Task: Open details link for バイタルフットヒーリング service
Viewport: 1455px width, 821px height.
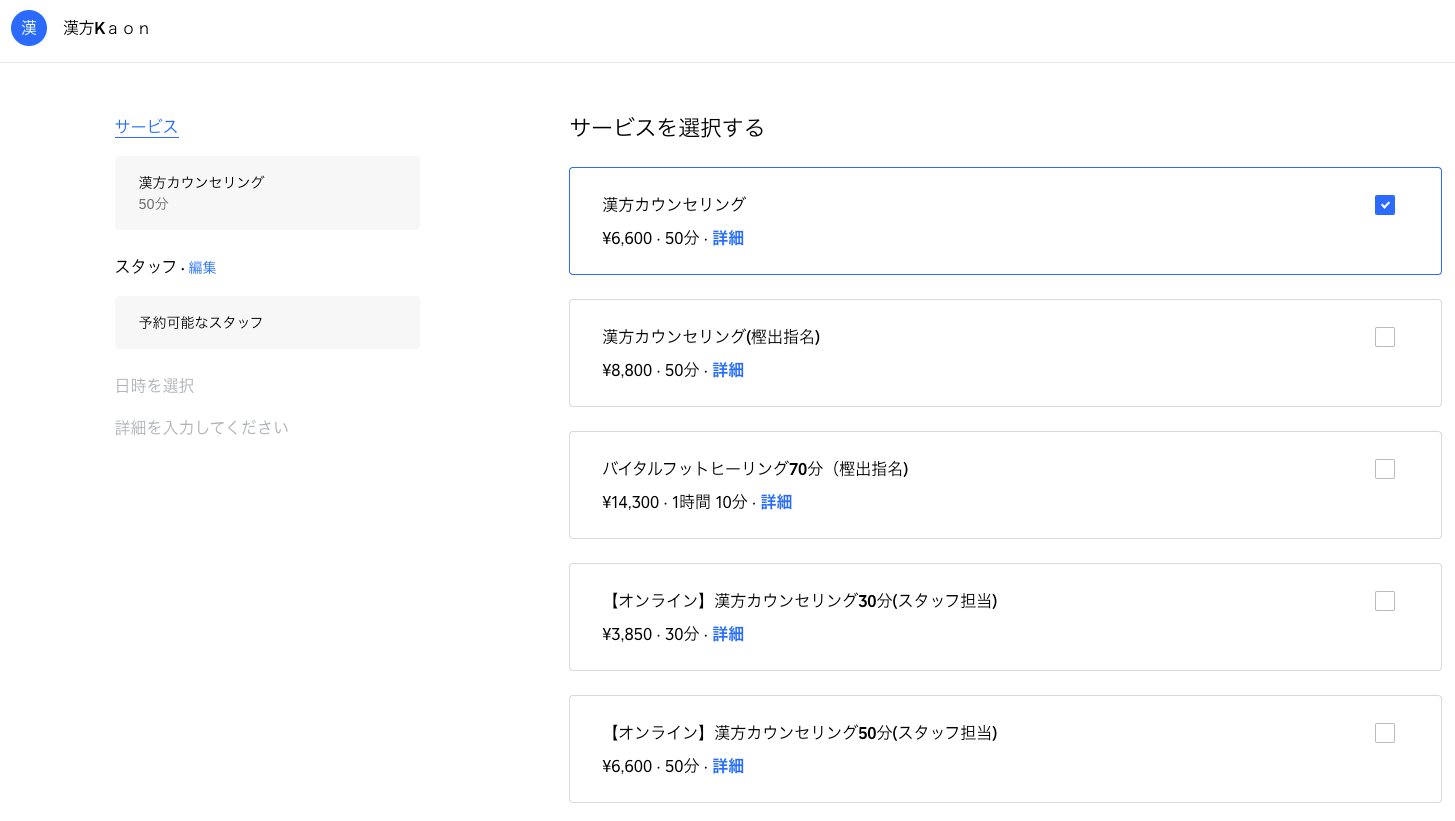Action: [777, 502]
